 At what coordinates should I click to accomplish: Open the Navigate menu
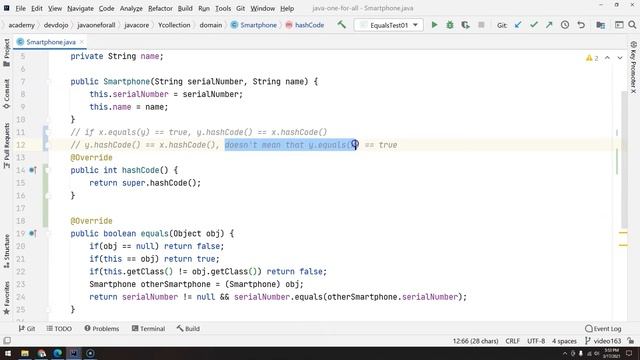pyautogui.click(x=80, y=8)
